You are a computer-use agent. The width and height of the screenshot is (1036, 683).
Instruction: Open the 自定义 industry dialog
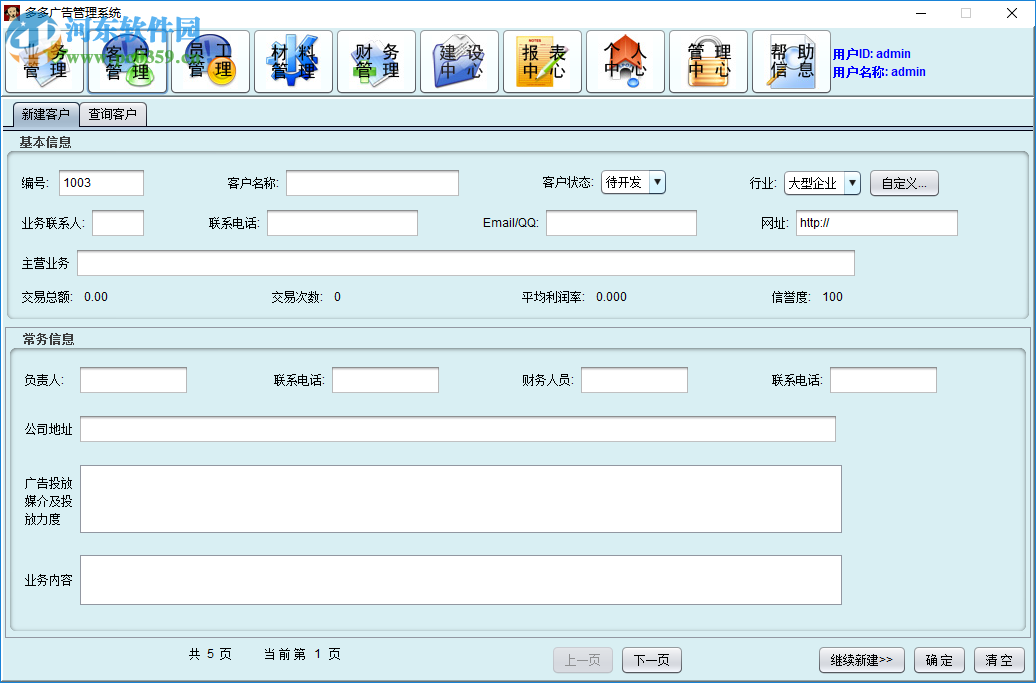coord(904,183)
